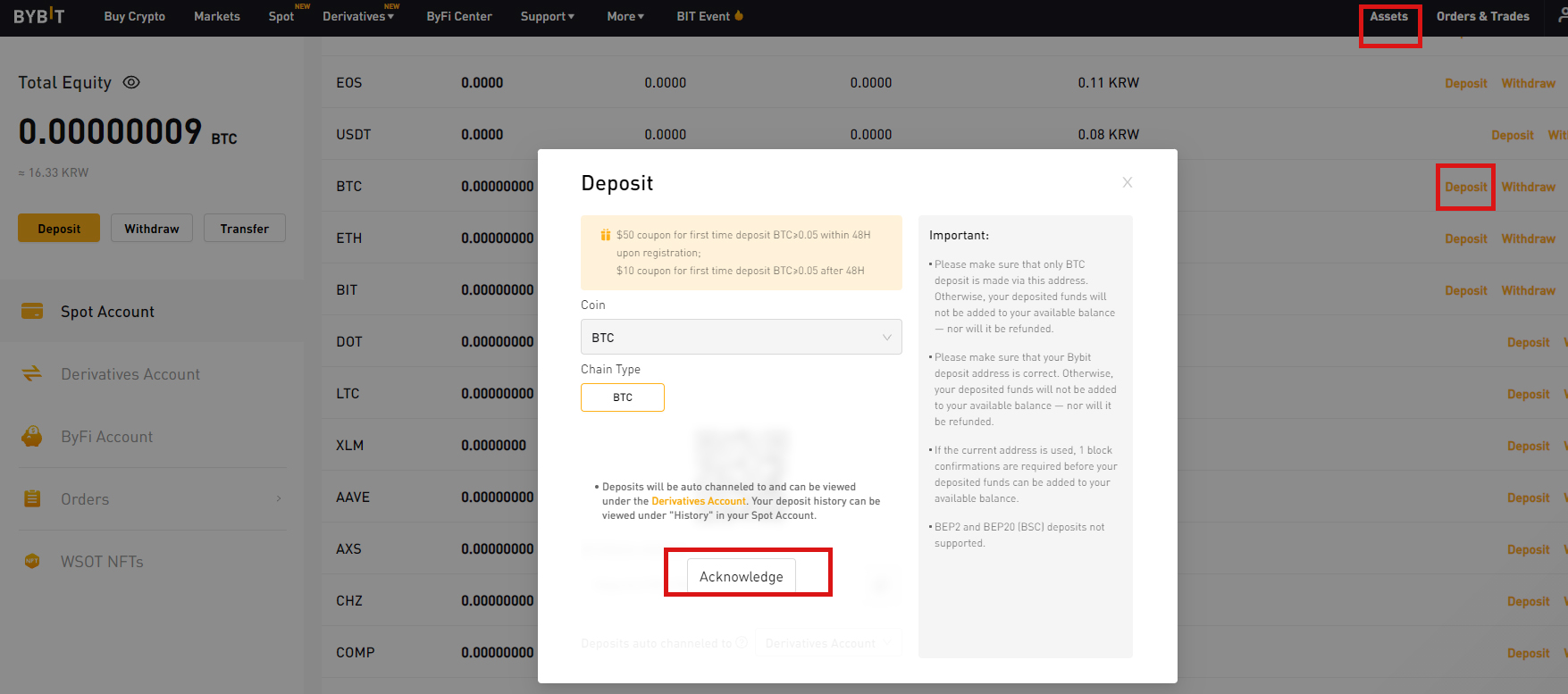Screen dimensions: 1568x694
Task: Click Deposit in the BTC row
Action: tap(1466, 187)
